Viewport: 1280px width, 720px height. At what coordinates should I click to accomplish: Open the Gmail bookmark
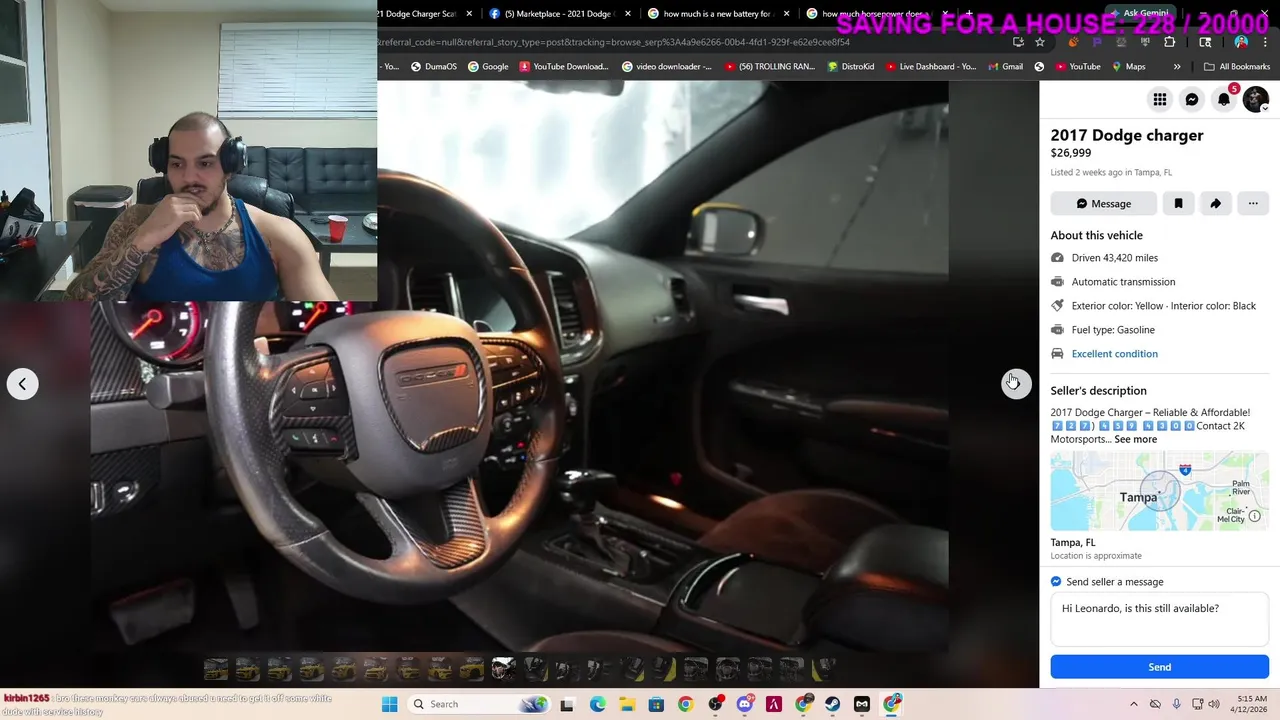(1004, 67)
